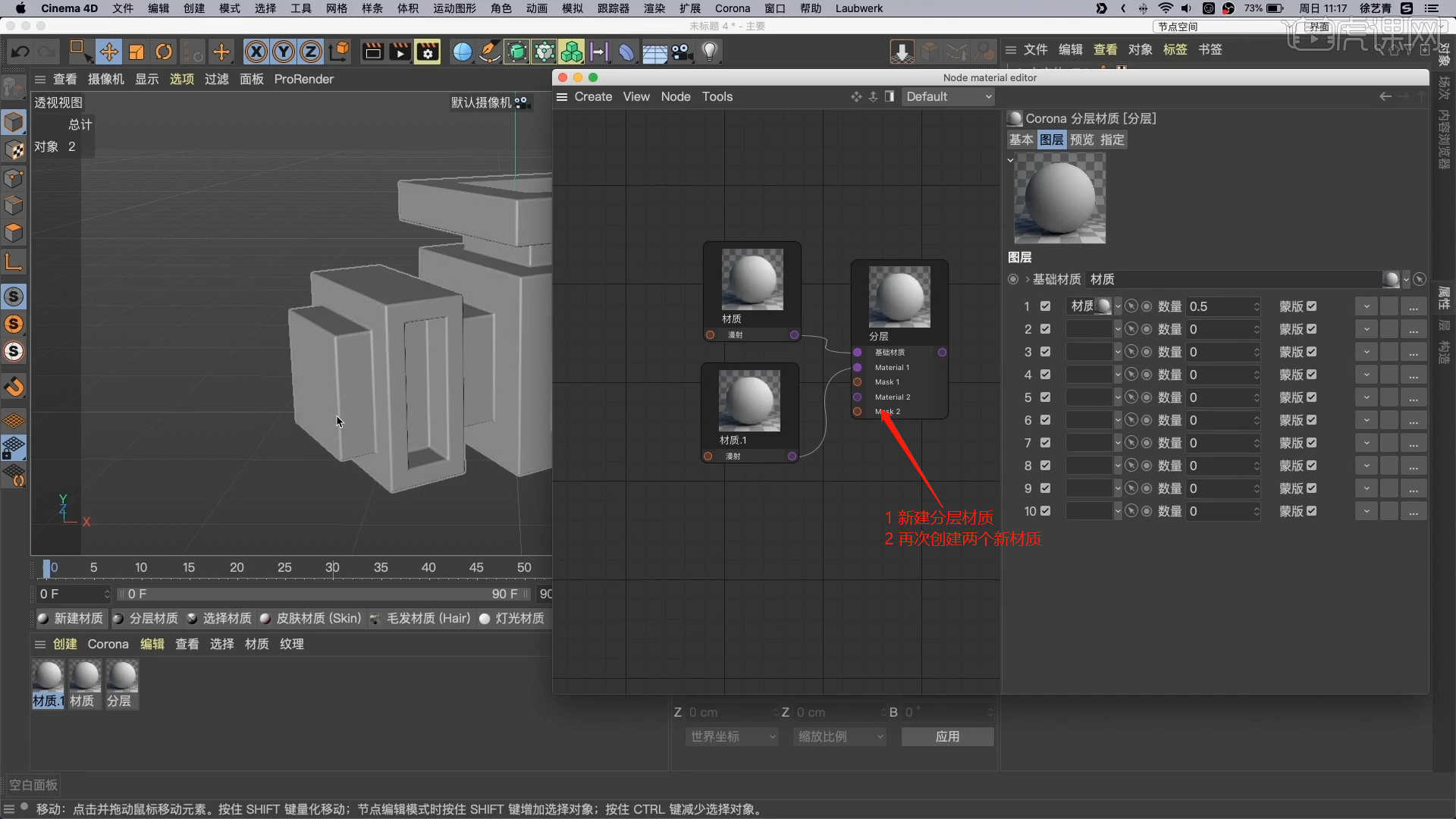Toggle Z axis lock
This screenshot has width=1456, height=819.
click(311, 52)
